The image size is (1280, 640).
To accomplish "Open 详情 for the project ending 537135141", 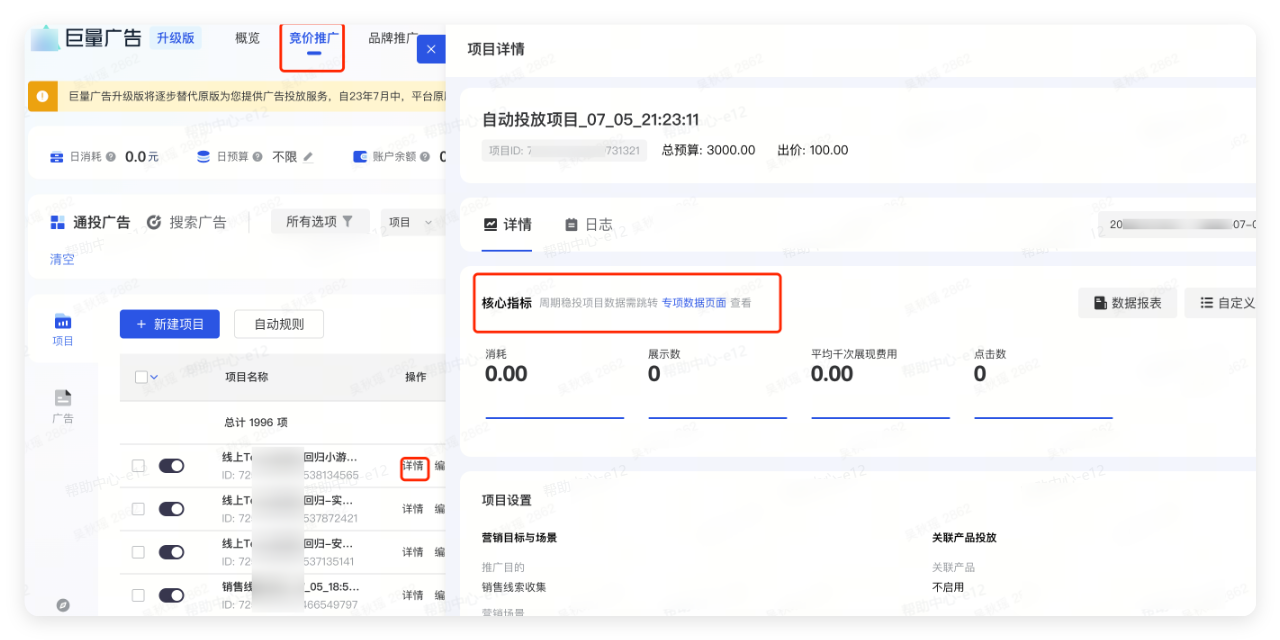I will 413,552.
